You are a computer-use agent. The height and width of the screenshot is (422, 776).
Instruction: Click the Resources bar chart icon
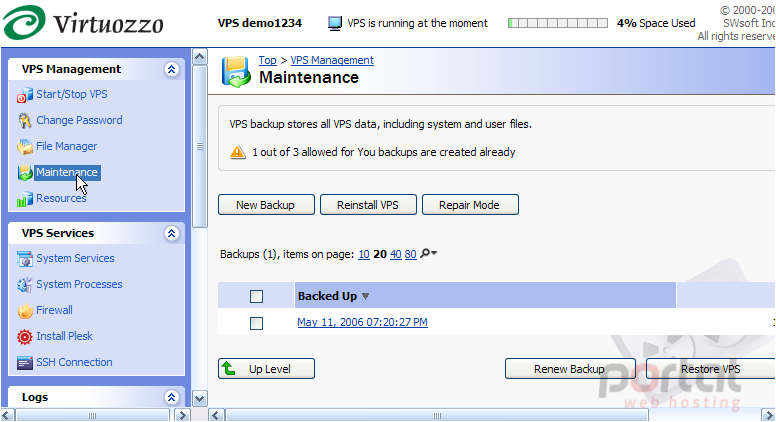point(25,199)
